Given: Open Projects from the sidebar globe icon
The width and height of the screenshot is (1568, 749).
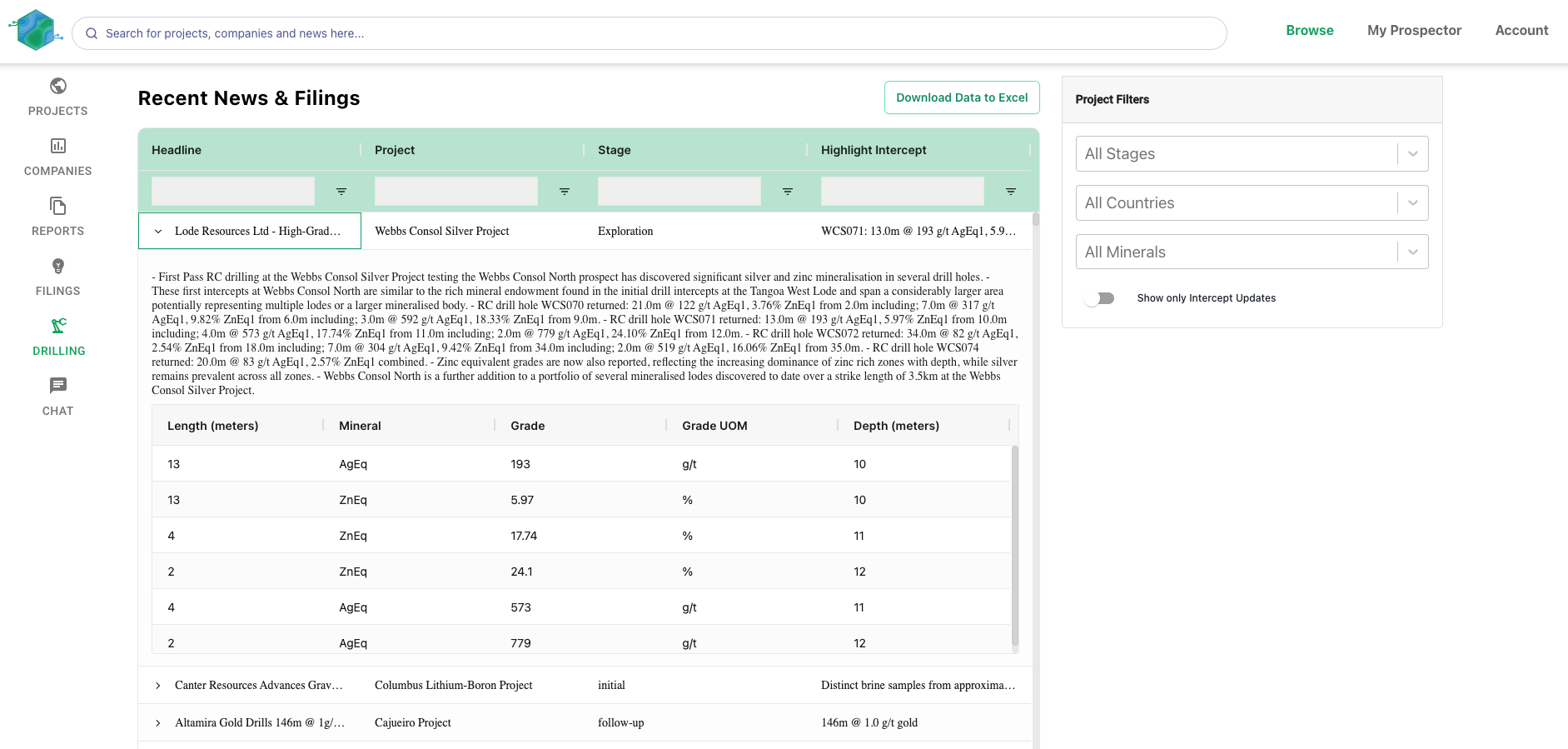Looking at the screenshot, I should (x=58, y=86).
